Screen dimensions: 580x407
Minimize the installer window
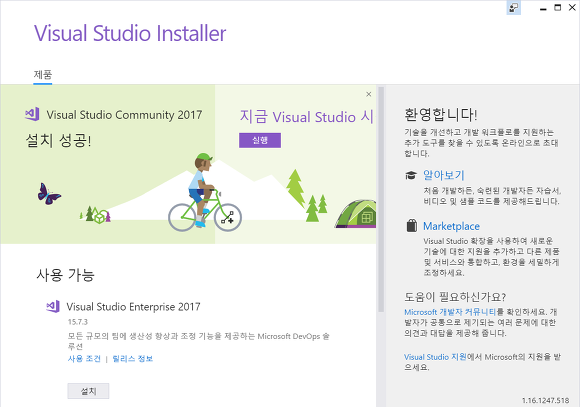(x=543, y=8)
